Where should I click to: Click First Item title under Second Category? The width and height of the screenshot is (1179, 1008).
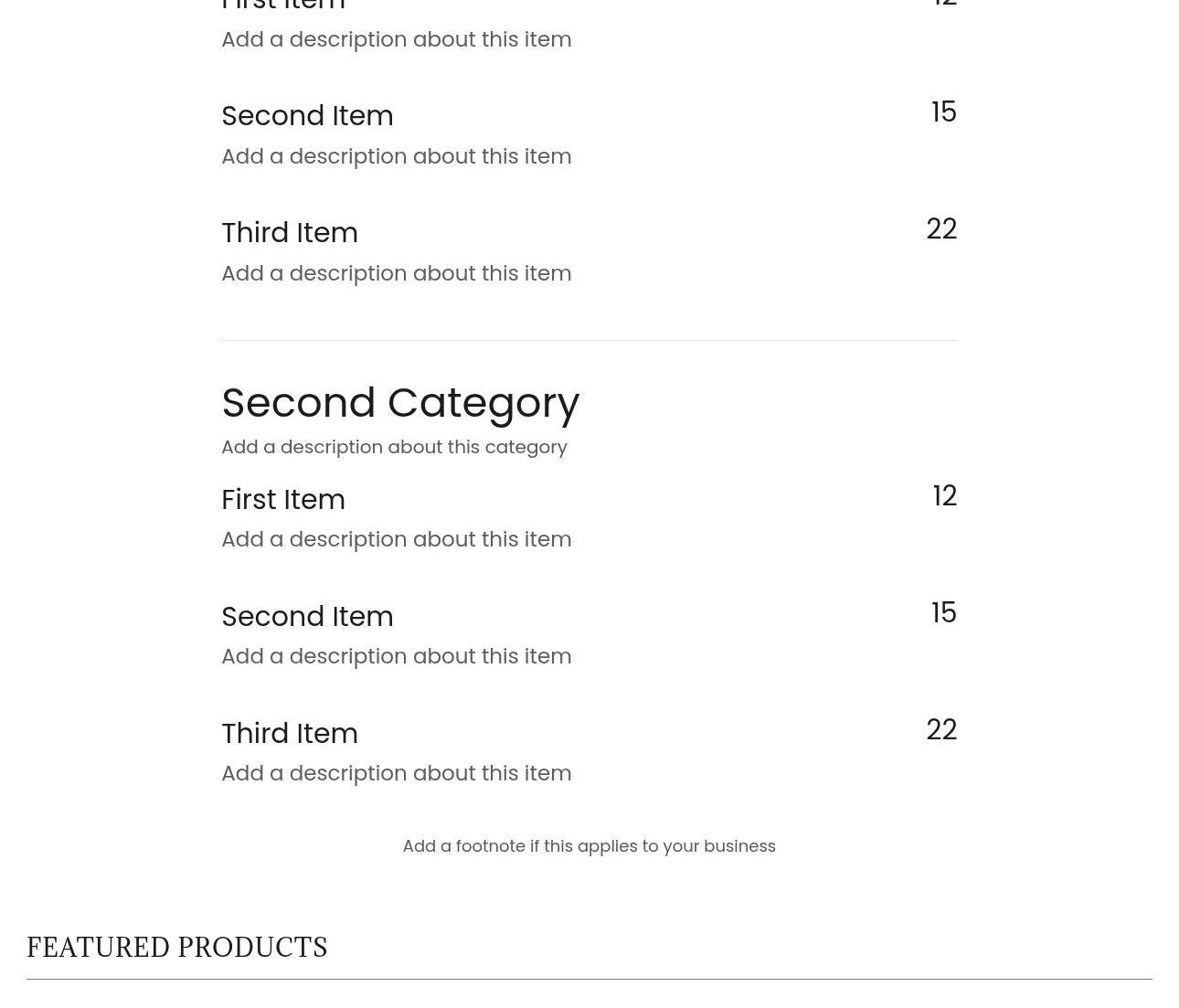point(283,500)
